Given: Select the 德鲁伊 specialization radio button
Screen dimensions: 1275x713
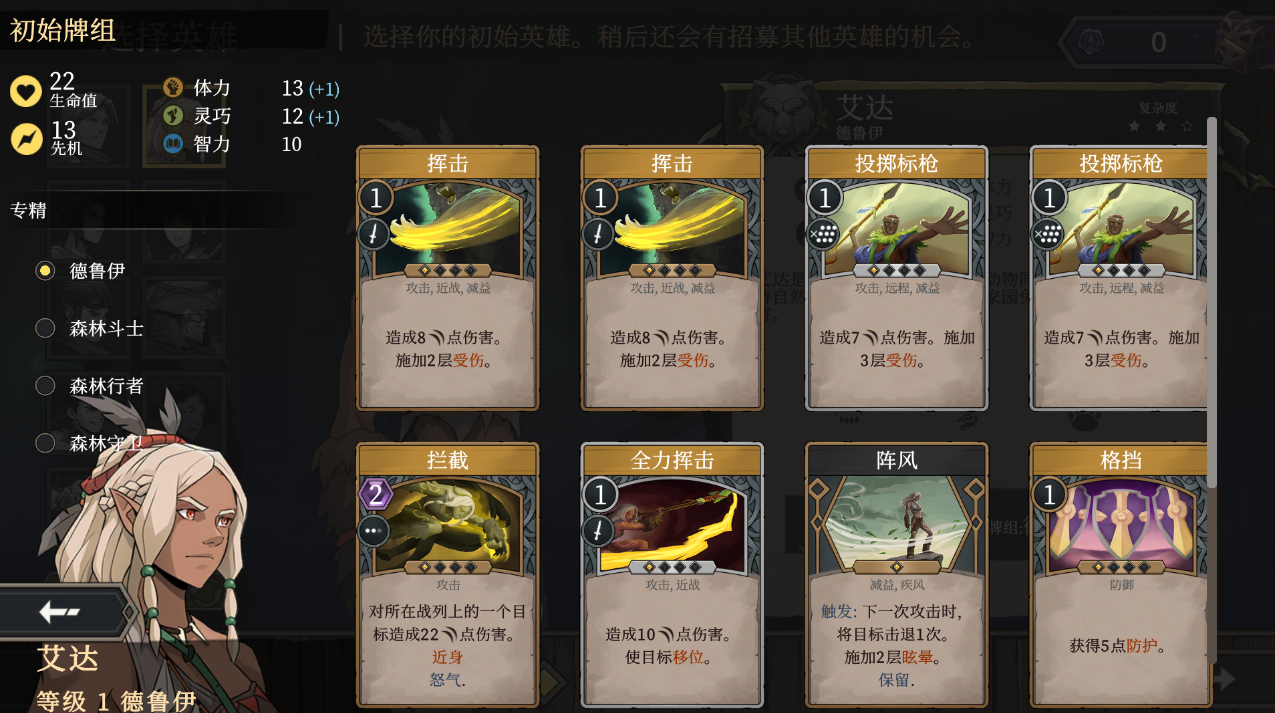Looking at the screenshot, I should [x=45, y=270].
